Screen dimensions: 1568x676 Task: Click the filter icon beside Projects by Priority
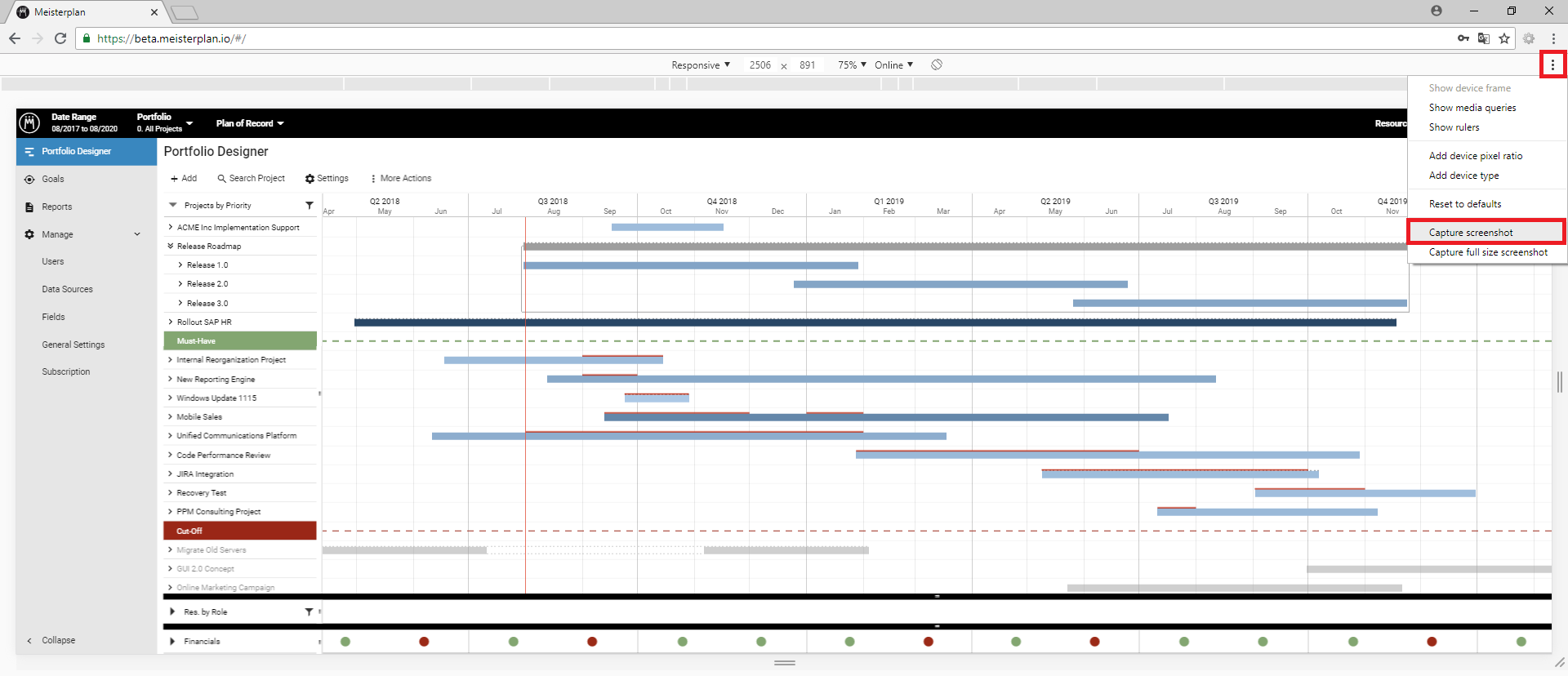tap(310, 206)
